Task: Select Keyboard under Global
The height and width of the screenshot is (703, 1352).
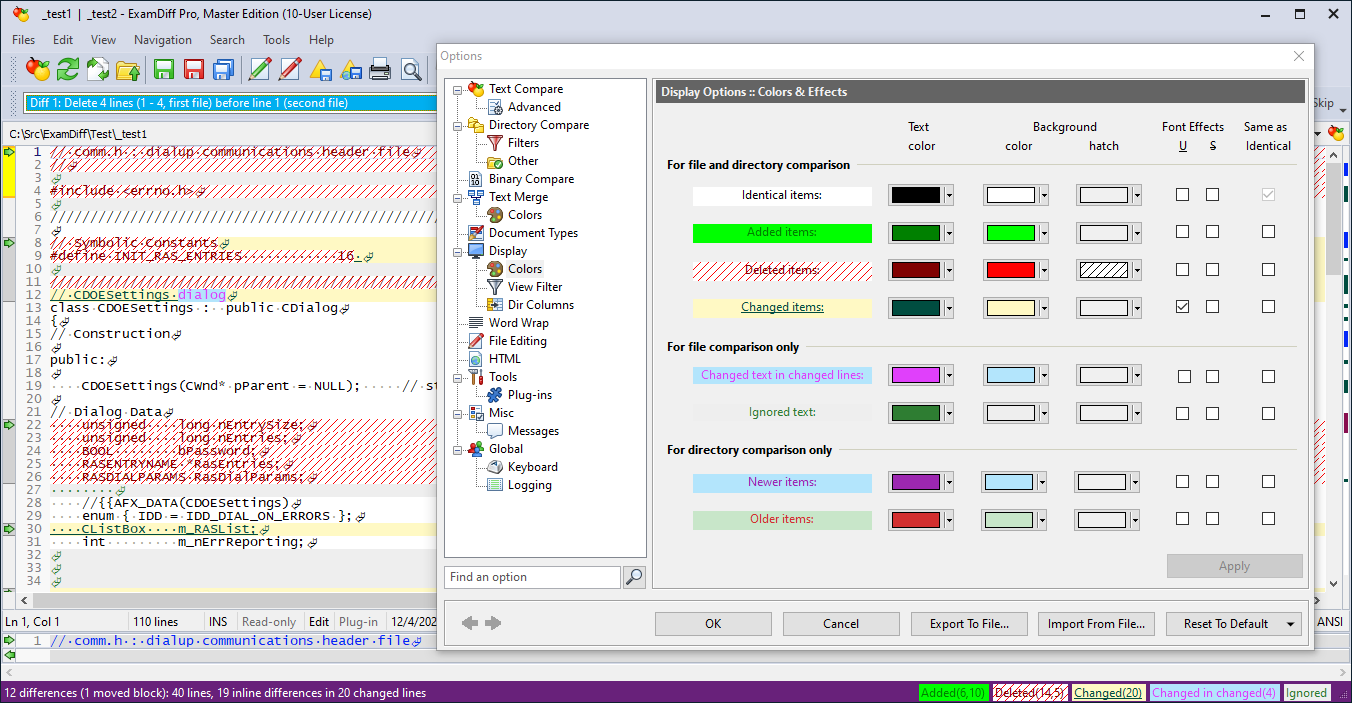Action: pos(532,467)
